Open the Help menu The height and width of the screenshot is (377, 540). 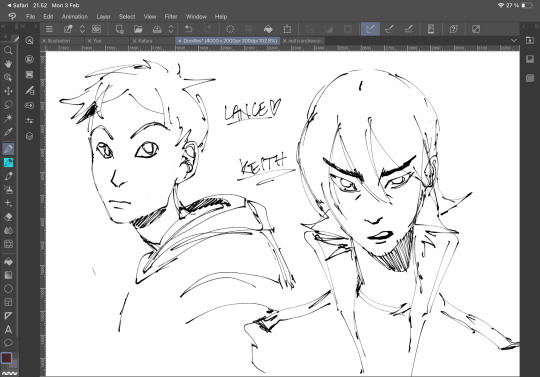point(221,17)
